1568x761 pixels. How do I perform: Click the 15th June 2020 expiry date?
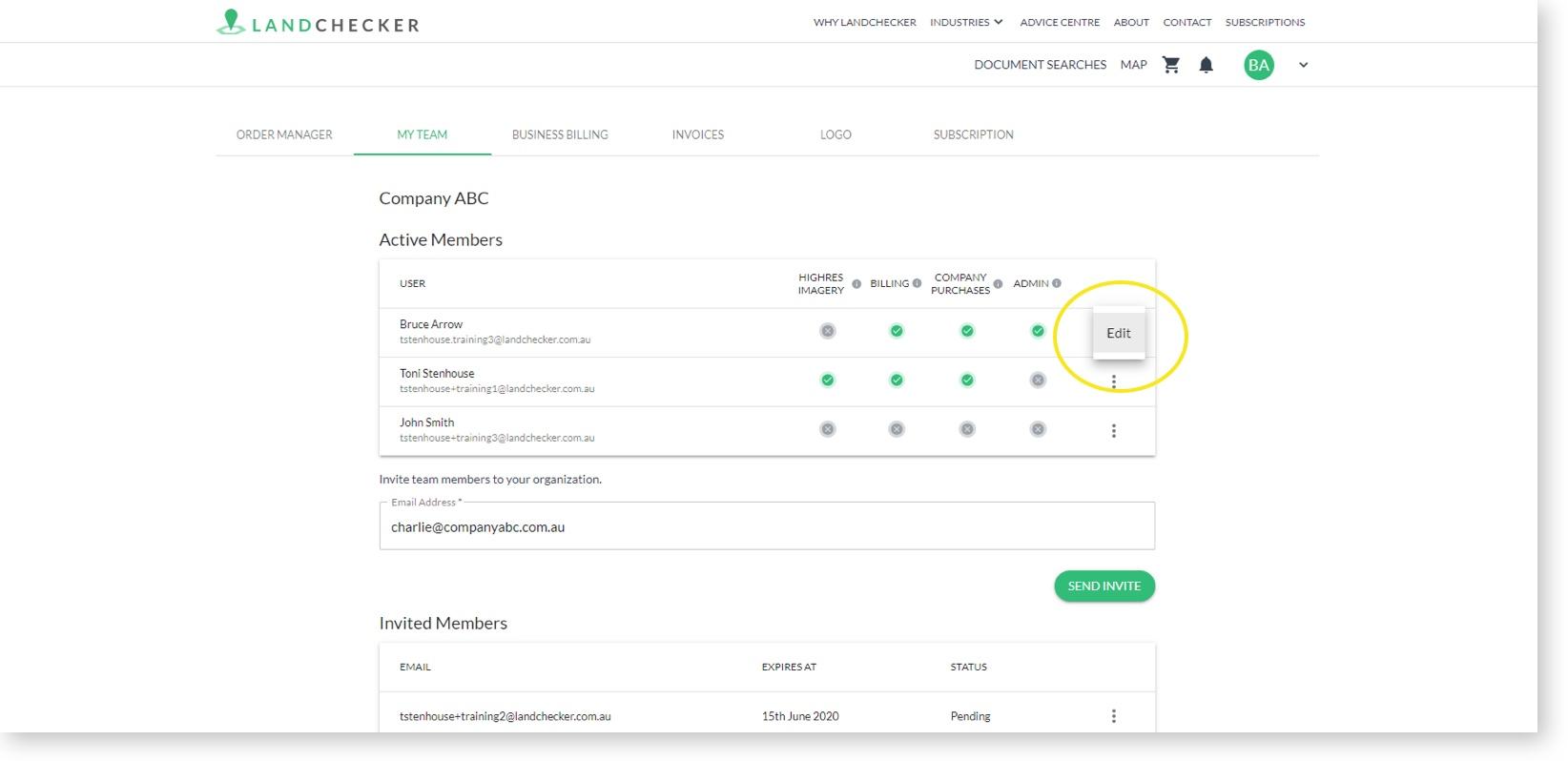pyautogui.click(x=800, y=716)
